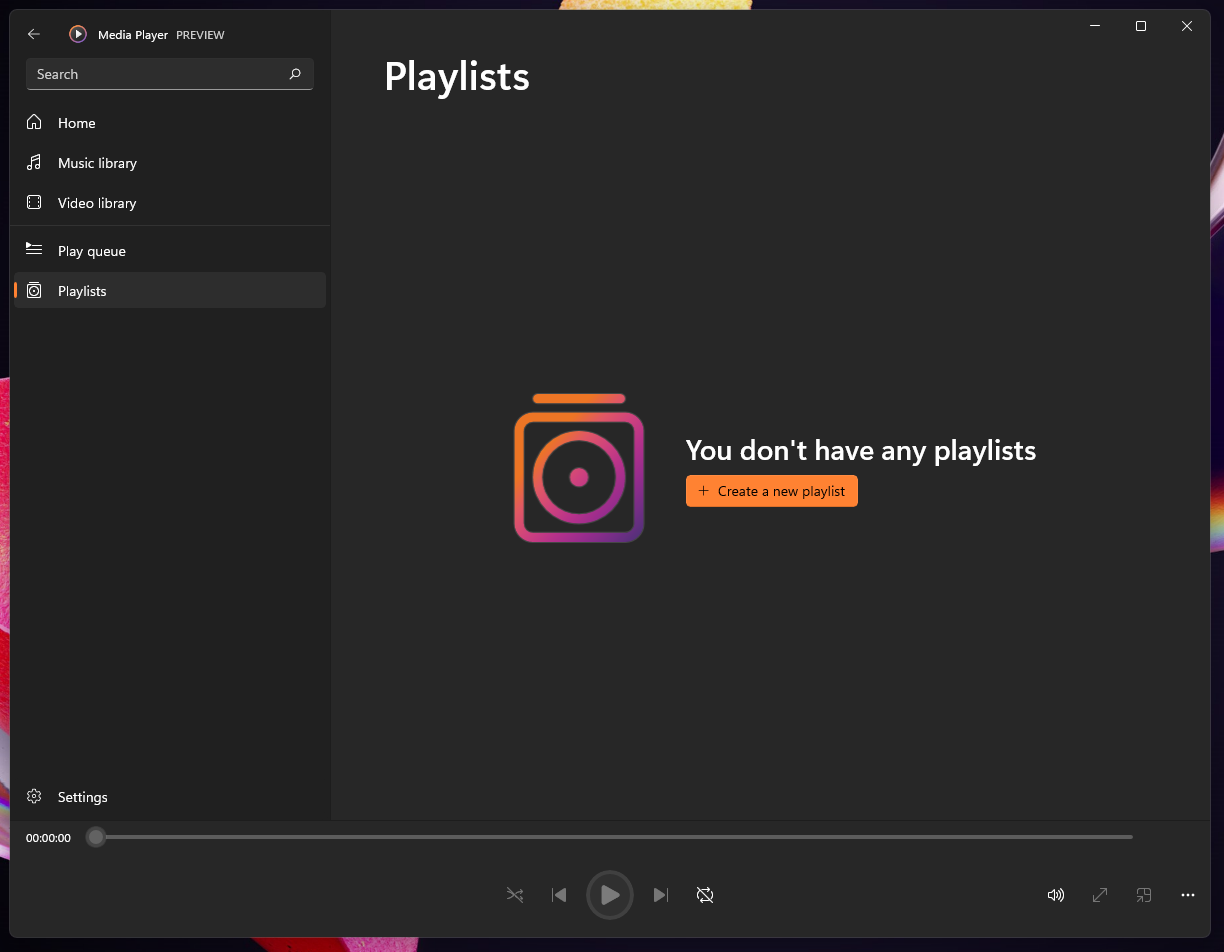The image size is (1224, 952).
Task: Click the Video library film icon
Action: pos(34,202)
